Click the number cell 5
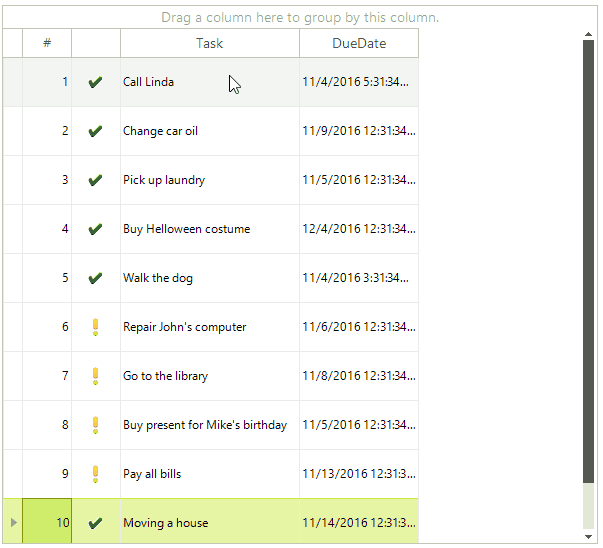This screenshot has width=603, height=548. click(x=47, y=278)
